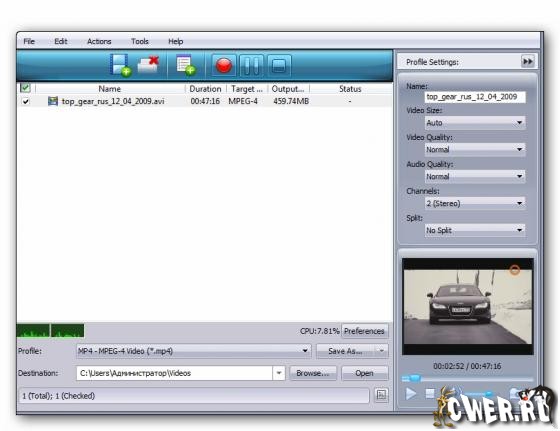This screenshot has height=431, width=560.
Task: Open the Split No Split dropdown
Action: pyautogui.click(x=475, y=230)
